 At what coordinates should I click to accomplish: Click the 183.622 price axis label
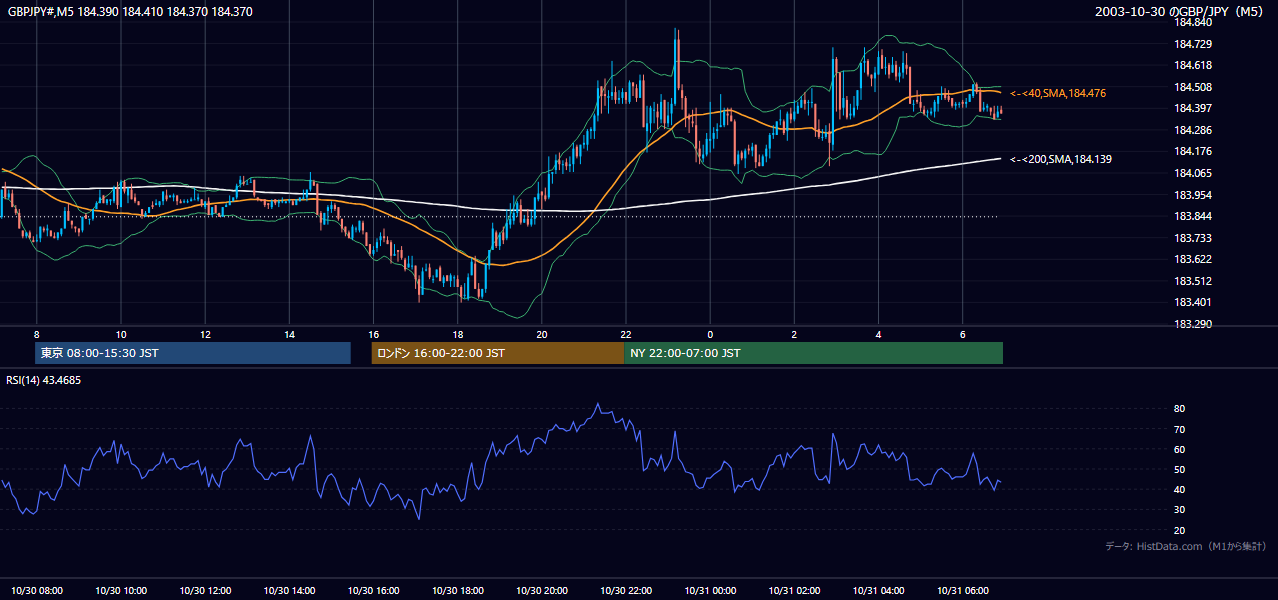[x=1192, y=259]
